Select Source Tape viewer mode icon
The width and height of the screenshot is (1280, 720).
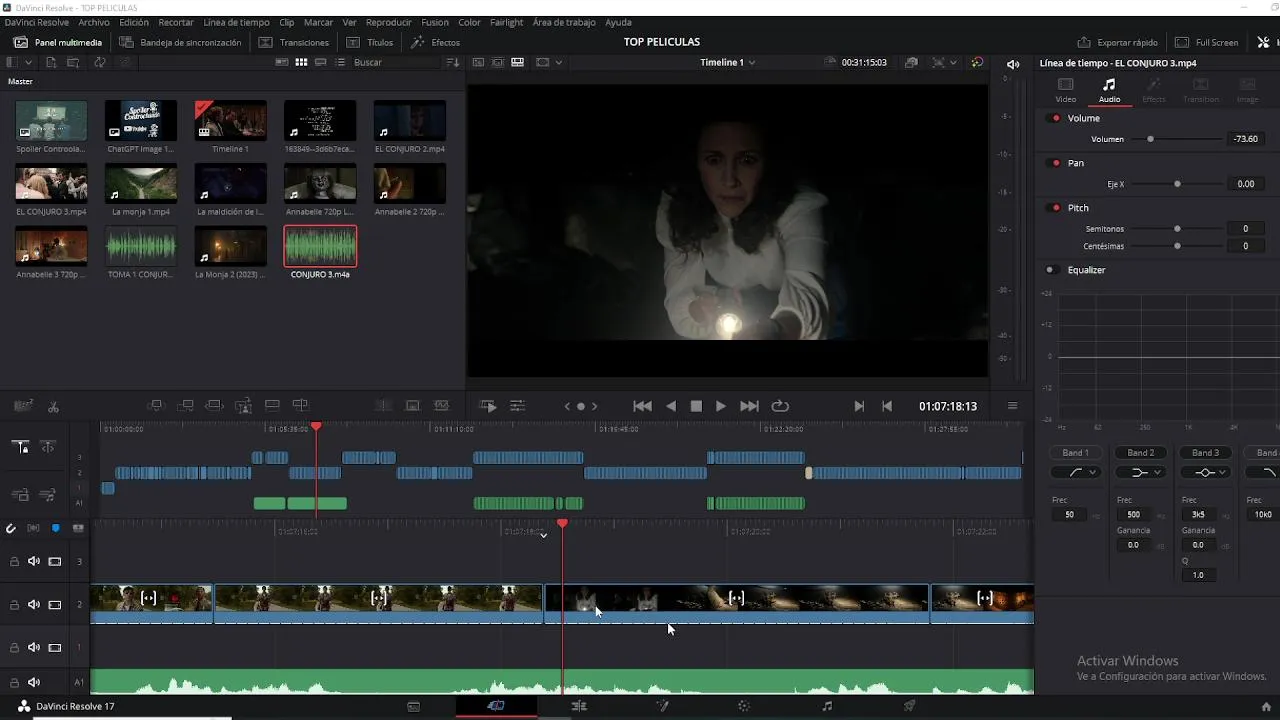(x=498, y=62)
